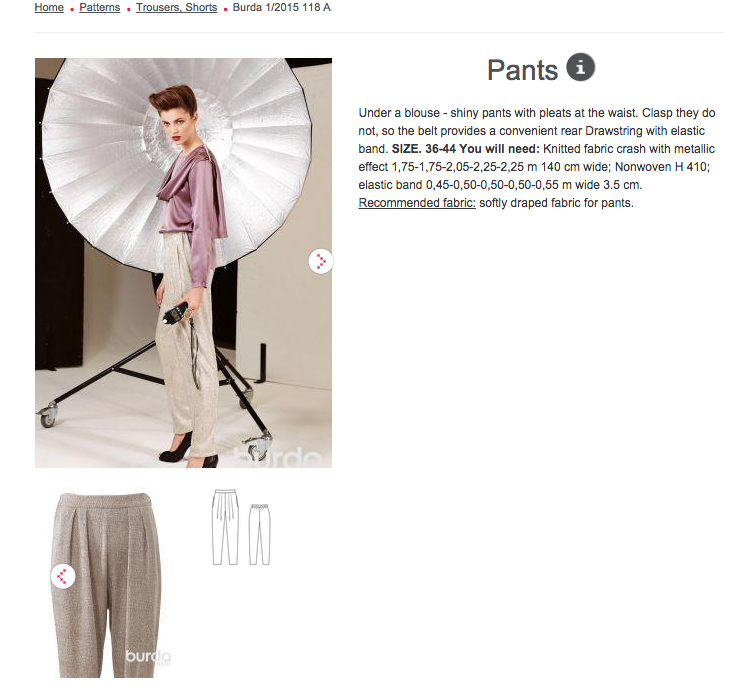Image resolution: width=729 pixels, height=690 pixels.
Task: Click the burda watermark on model photo
Action: click(x=278, y=458)
